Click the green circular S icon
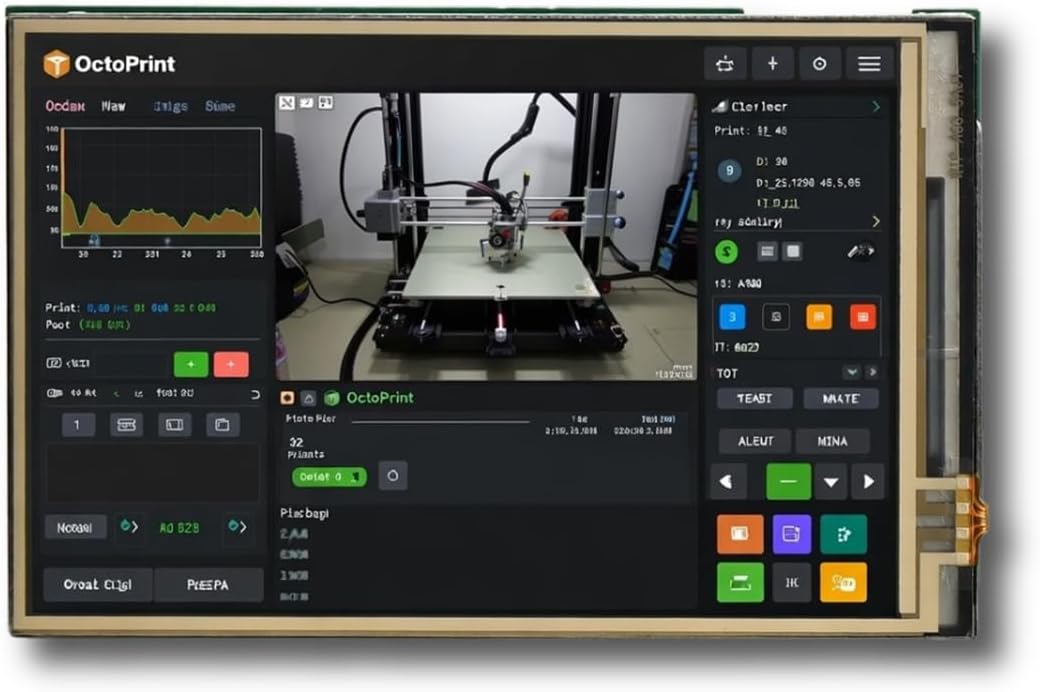Viewport: 1040px width, 692px height. (727, 252)
